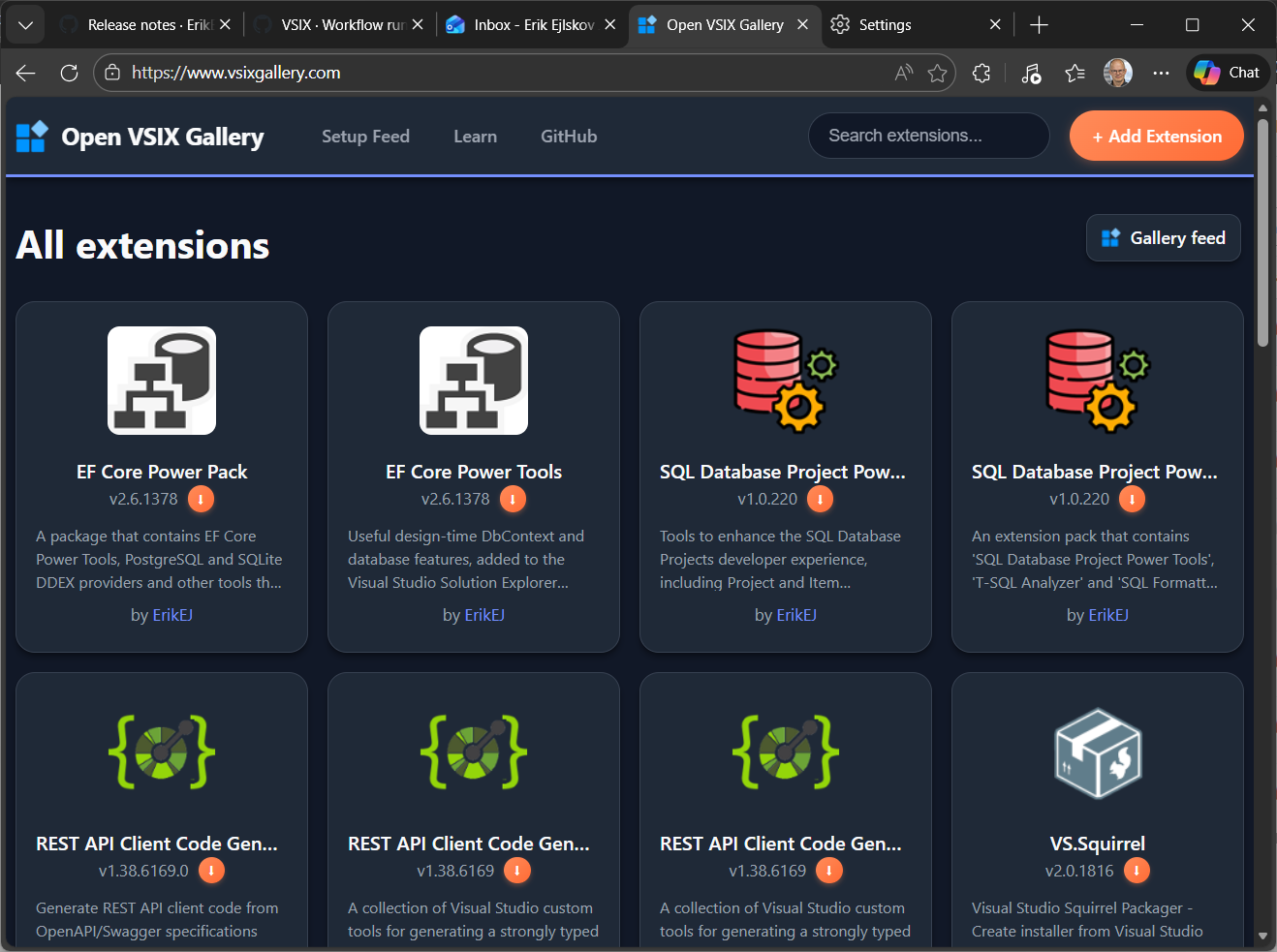The height and width of the screenshot is (952, 1277).
Task: Click the VS.Squirrel package icon
Action: click(x=1098, y=752)
